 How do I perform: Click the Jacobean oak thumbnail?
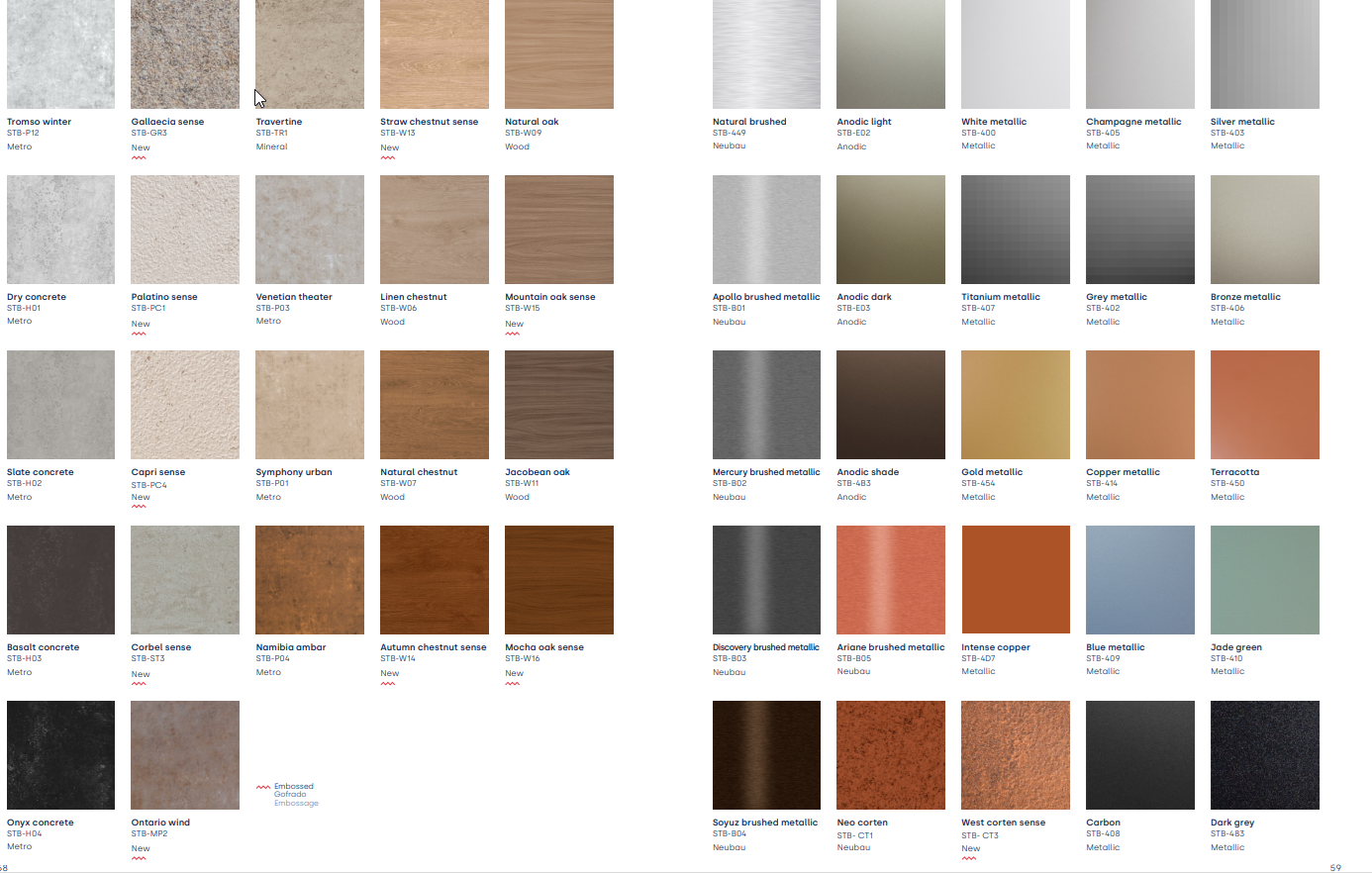[x=559, y=405]
